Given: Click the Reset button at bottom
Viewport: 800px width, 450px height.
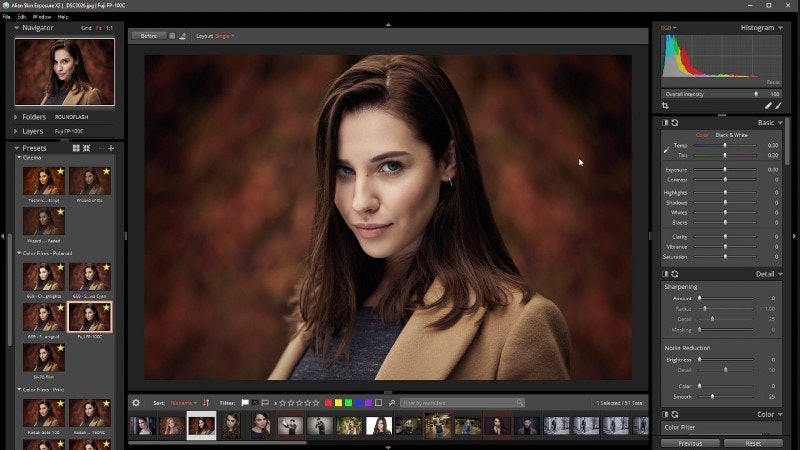Looking at the screenshot, I should 753,443.
